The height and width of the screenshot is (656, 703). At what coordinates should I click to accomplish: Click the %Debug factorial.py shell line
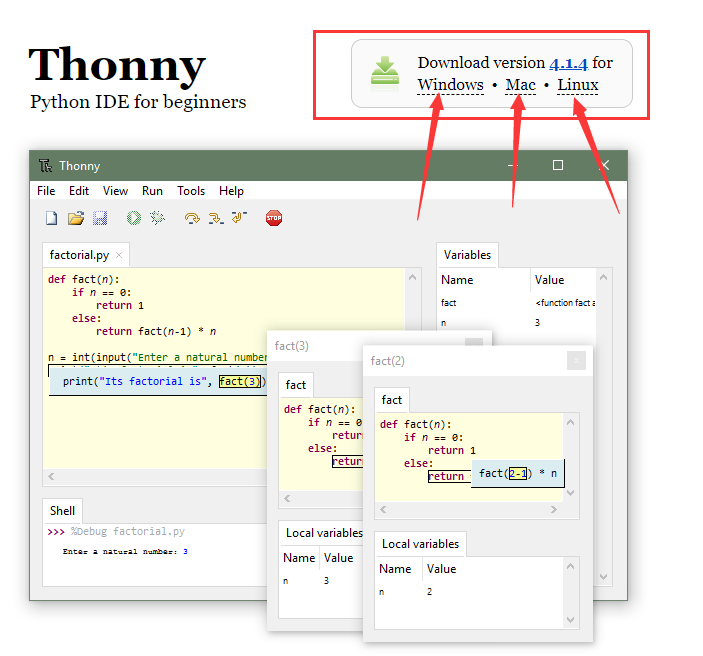(127, 531)
